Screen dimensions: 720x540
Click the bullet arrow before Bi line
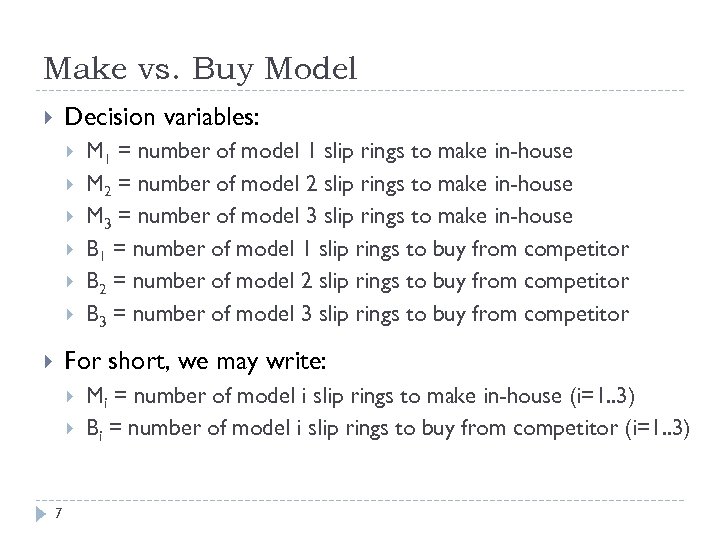pyautogui.click(x=73, y=428)
